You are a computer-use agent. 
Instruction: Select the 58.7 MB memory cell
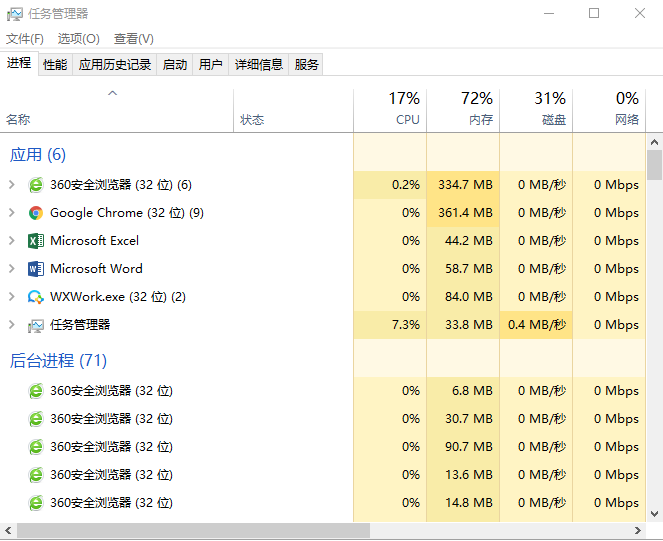463,269
